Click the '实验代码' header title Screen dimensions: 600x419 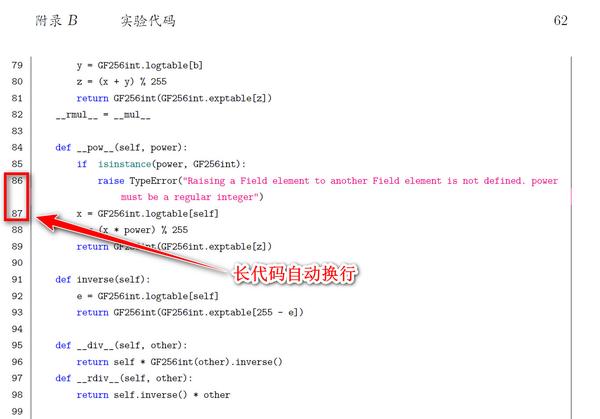tap(148, 21)
